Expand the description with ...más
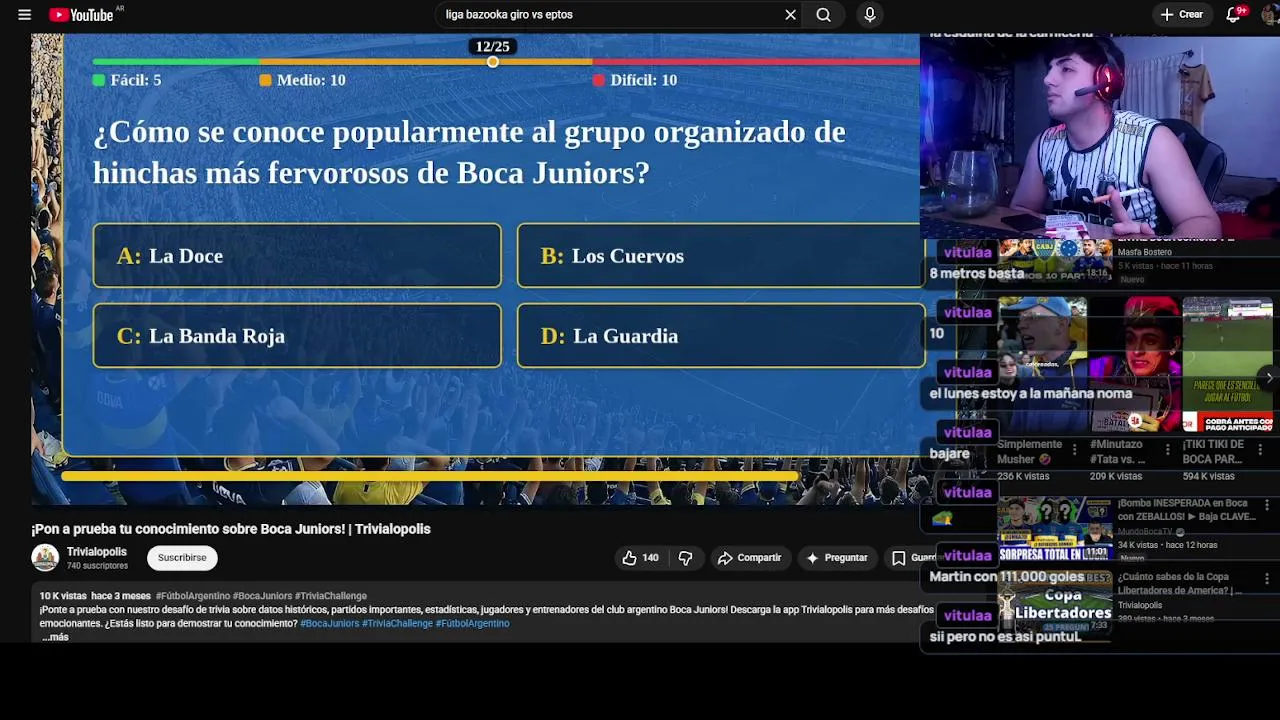1280x720 pixels. pos(56,637)
